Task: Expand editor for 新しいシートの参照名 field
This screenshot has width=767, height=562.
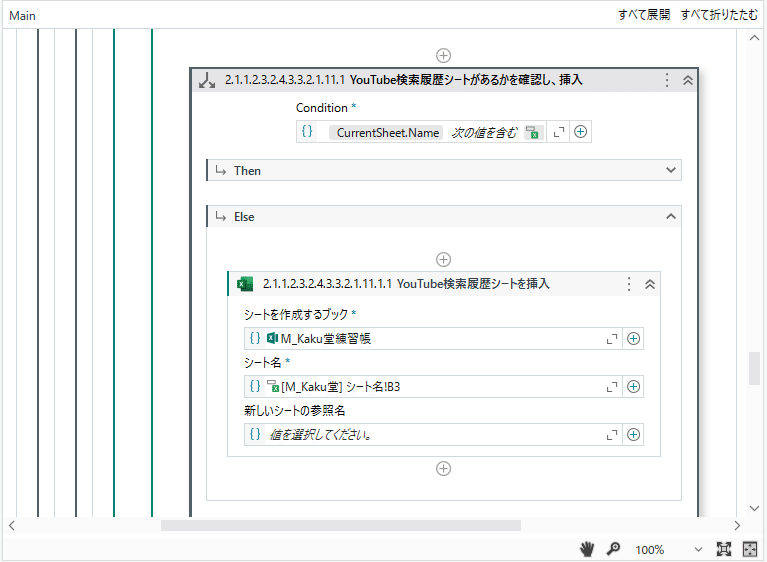Action: (x=611, y=435)
